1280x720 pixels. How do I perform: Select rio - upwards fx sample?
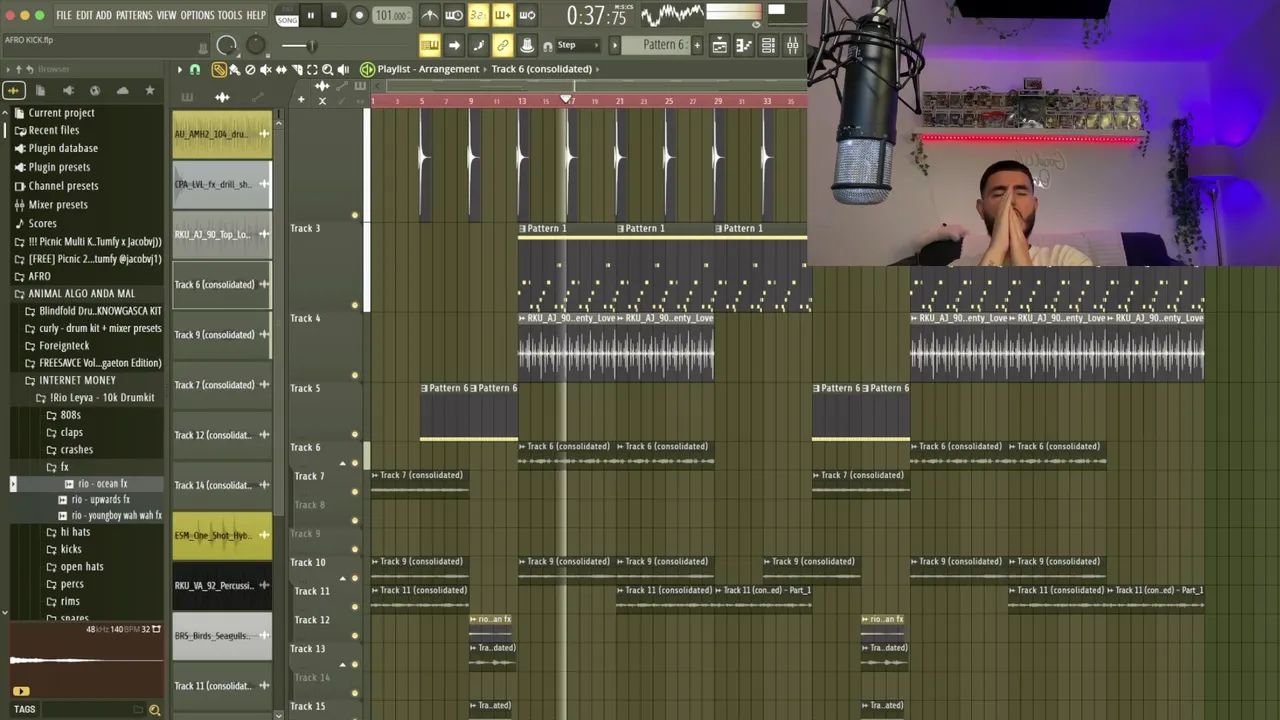pyautogui.click(x=100, y=500)
